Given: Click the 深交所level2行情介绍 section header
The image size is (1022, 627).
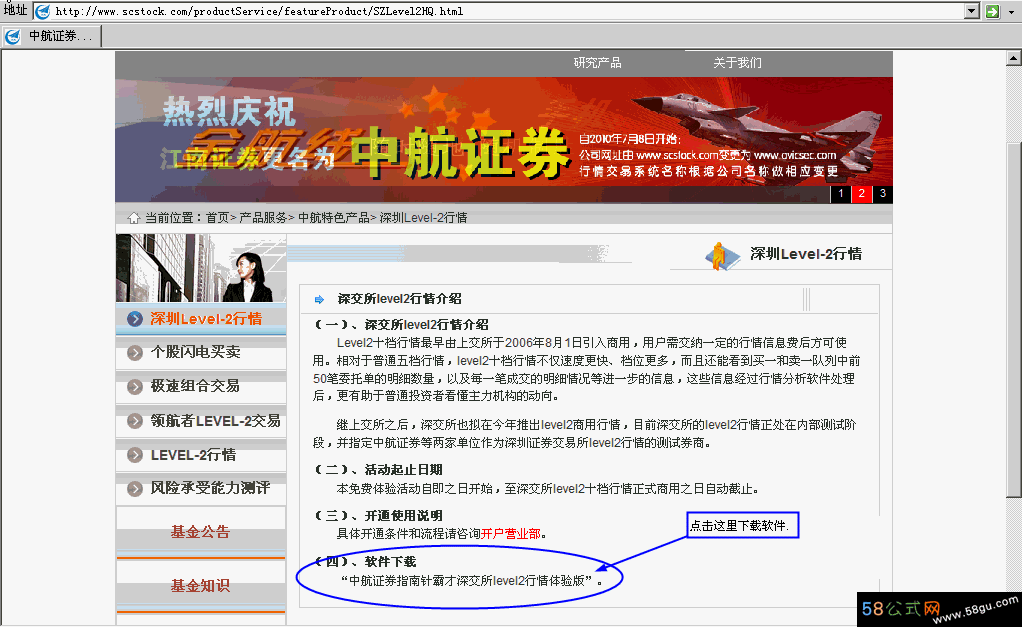Looking at the screenshot, I should pos(400,299).
